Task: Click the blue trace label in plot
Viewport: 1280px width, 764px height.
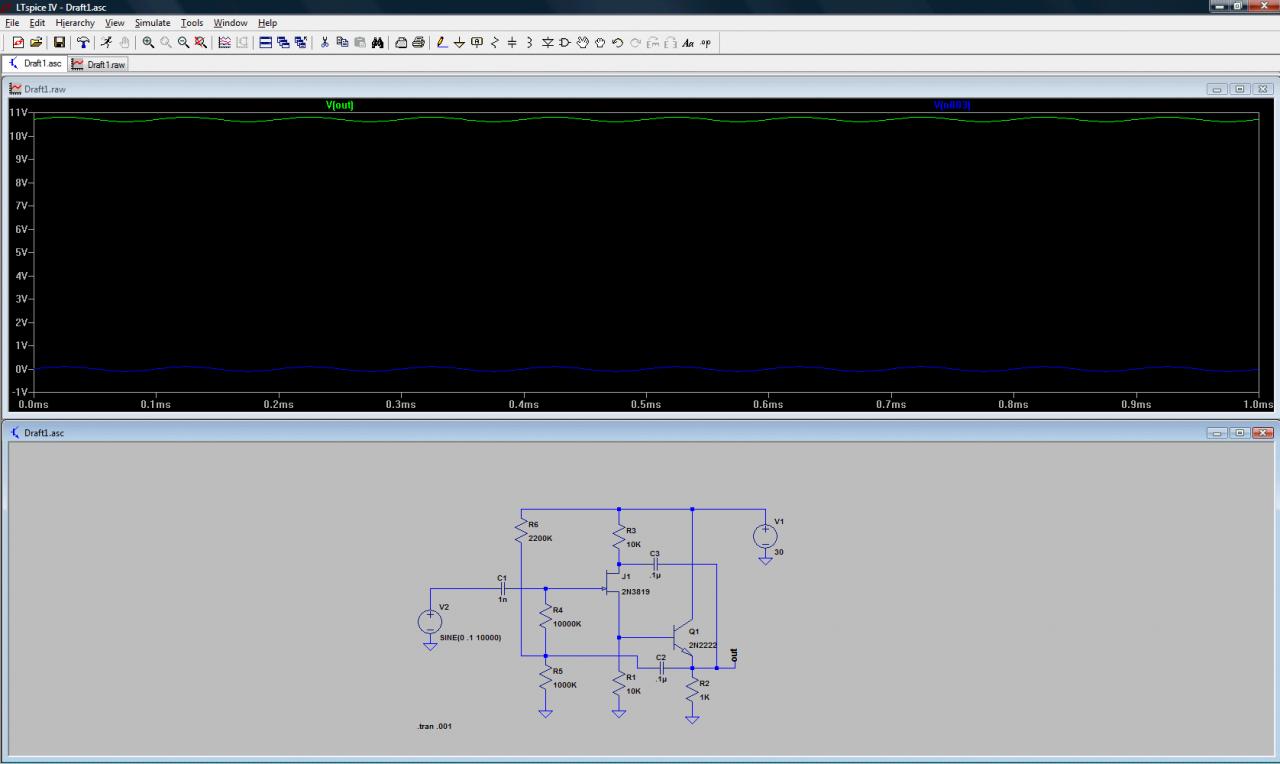Action: tap(951, 105)
